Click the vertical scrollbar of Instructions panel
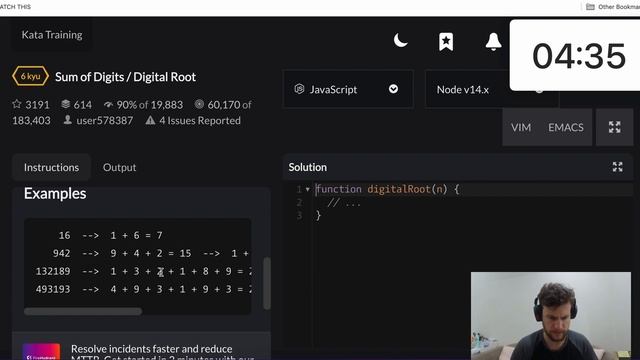The height and width of the screenshot is (360, 640). tap(267, 283)
